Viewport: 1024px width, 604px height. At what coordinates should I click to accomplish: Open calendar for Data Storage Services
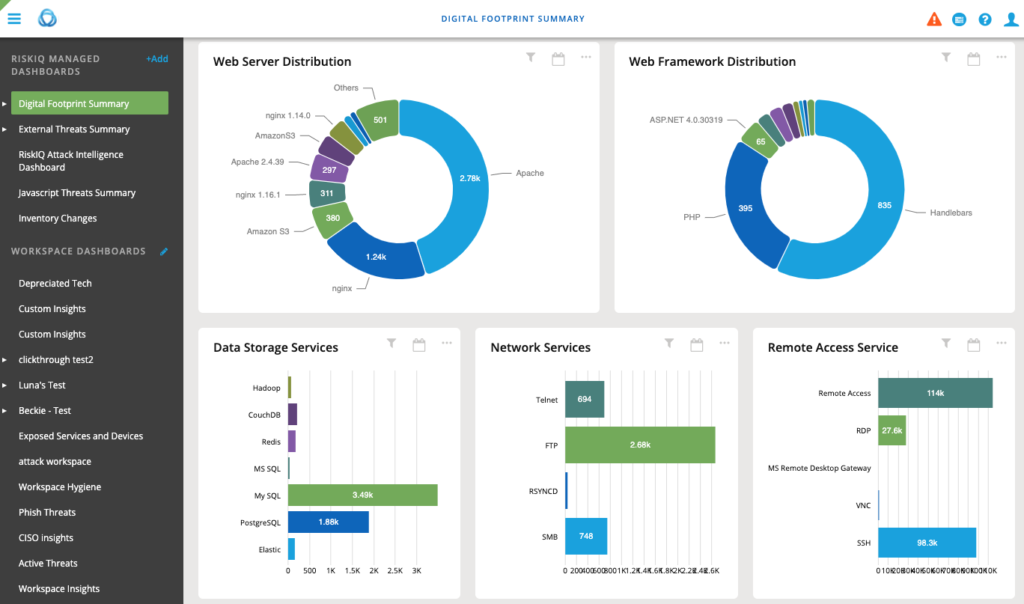pos(419,345)
